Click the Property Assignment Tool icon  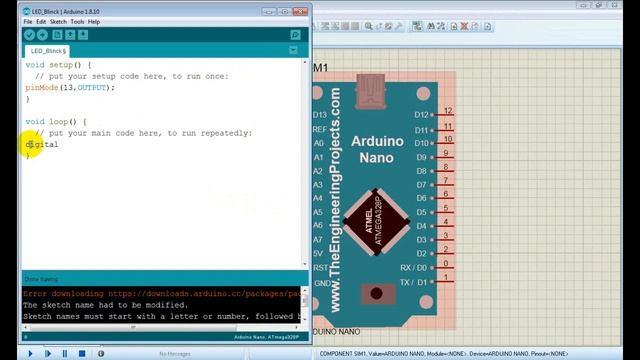click(441, 27)
